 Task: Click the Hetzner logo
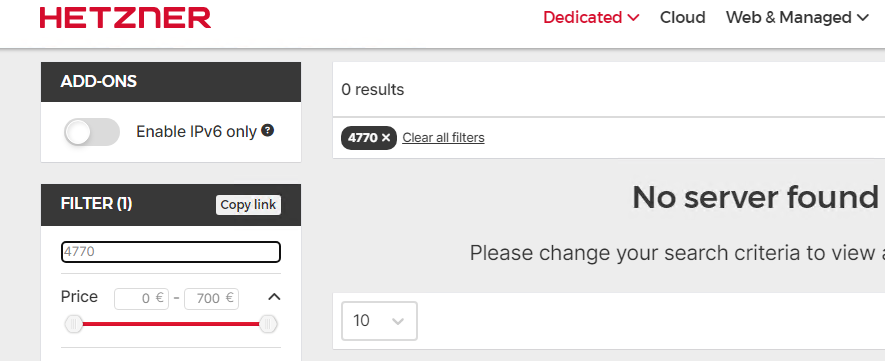coord(125,17)
